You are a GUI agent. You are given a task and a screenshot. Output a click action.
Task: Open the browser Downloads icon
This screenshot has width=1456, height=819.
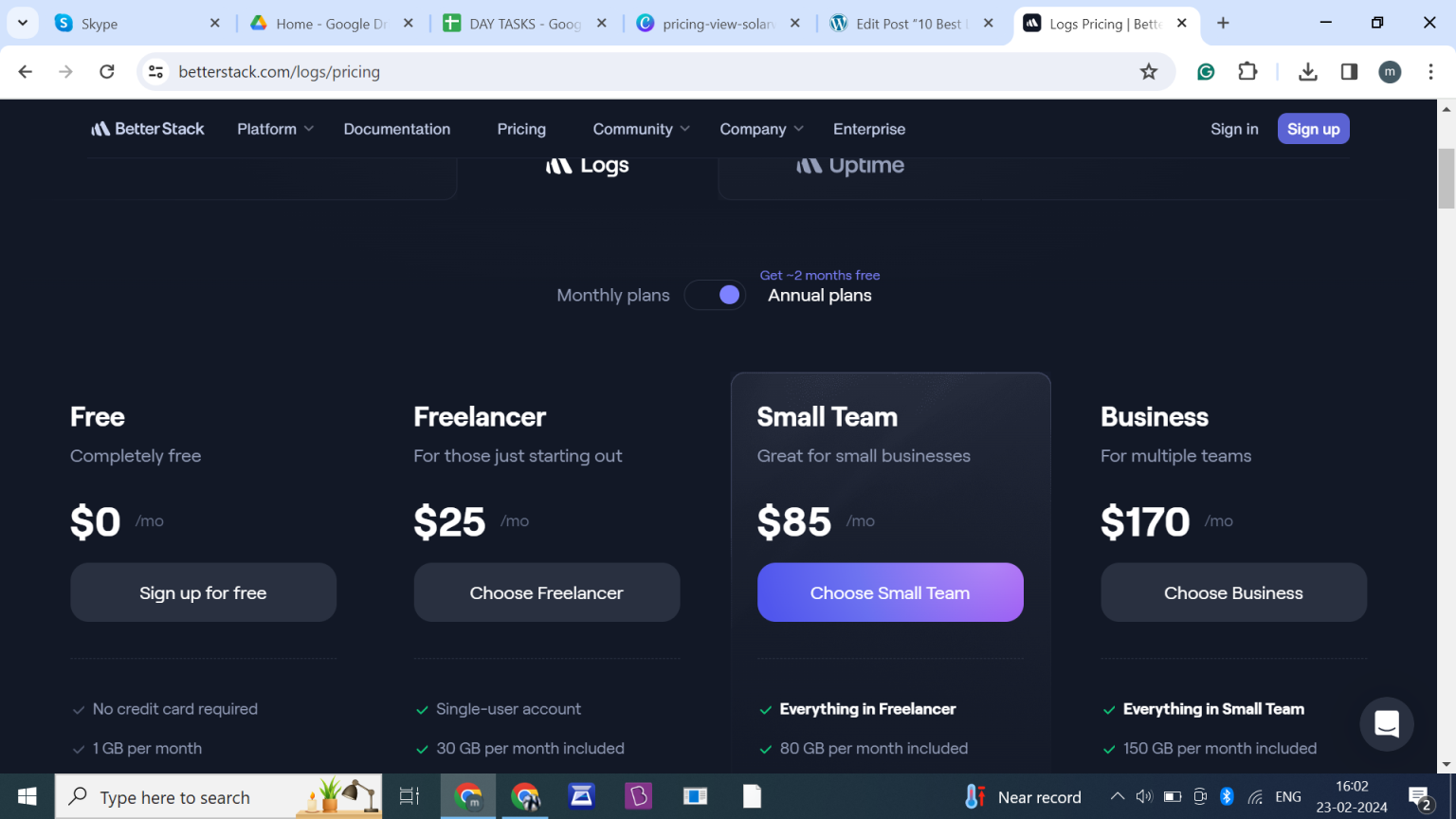[1308, 71]
